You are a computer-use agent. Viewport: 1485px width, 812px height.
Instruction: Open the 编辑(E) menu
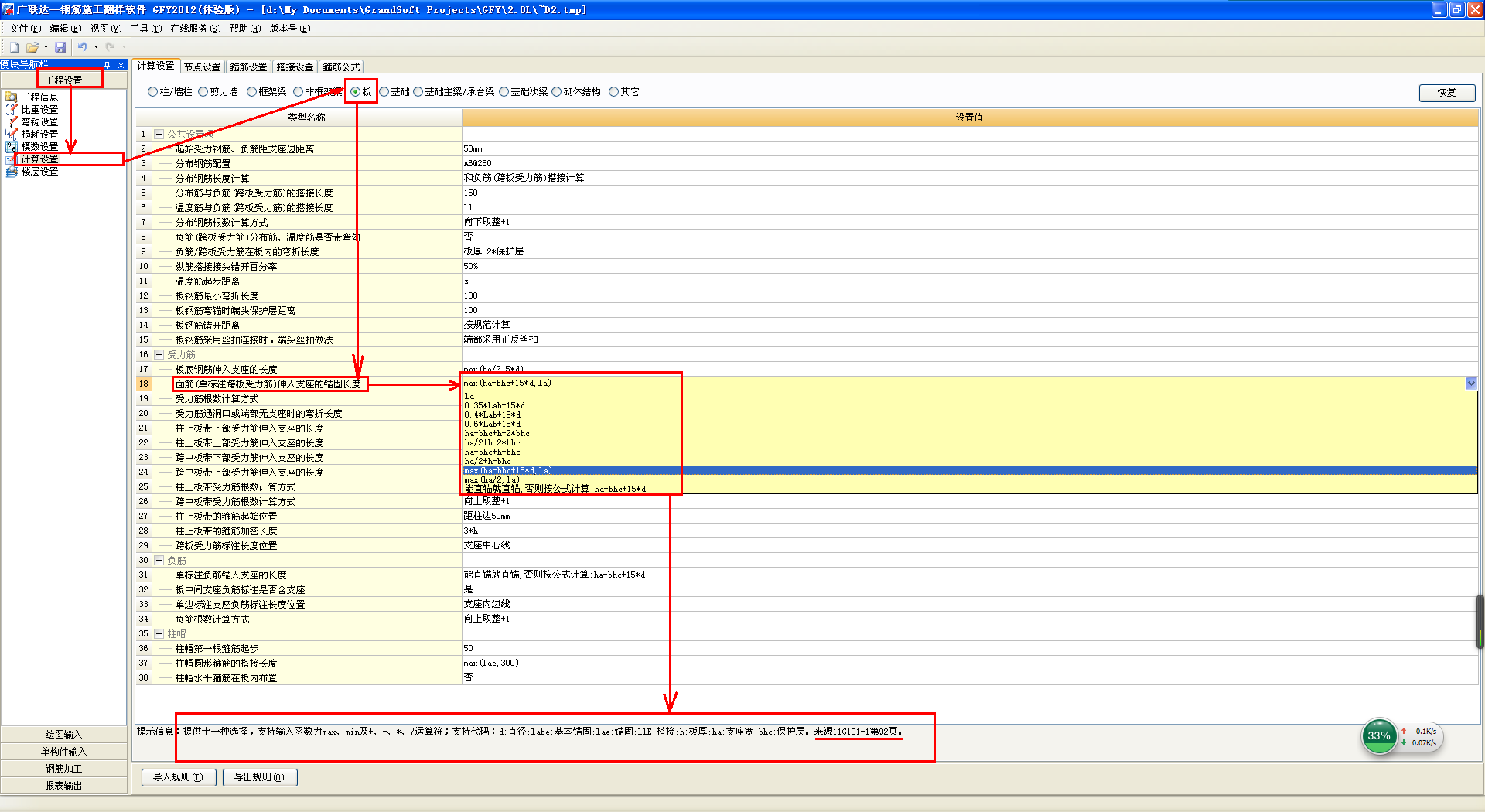coord(66,29)
